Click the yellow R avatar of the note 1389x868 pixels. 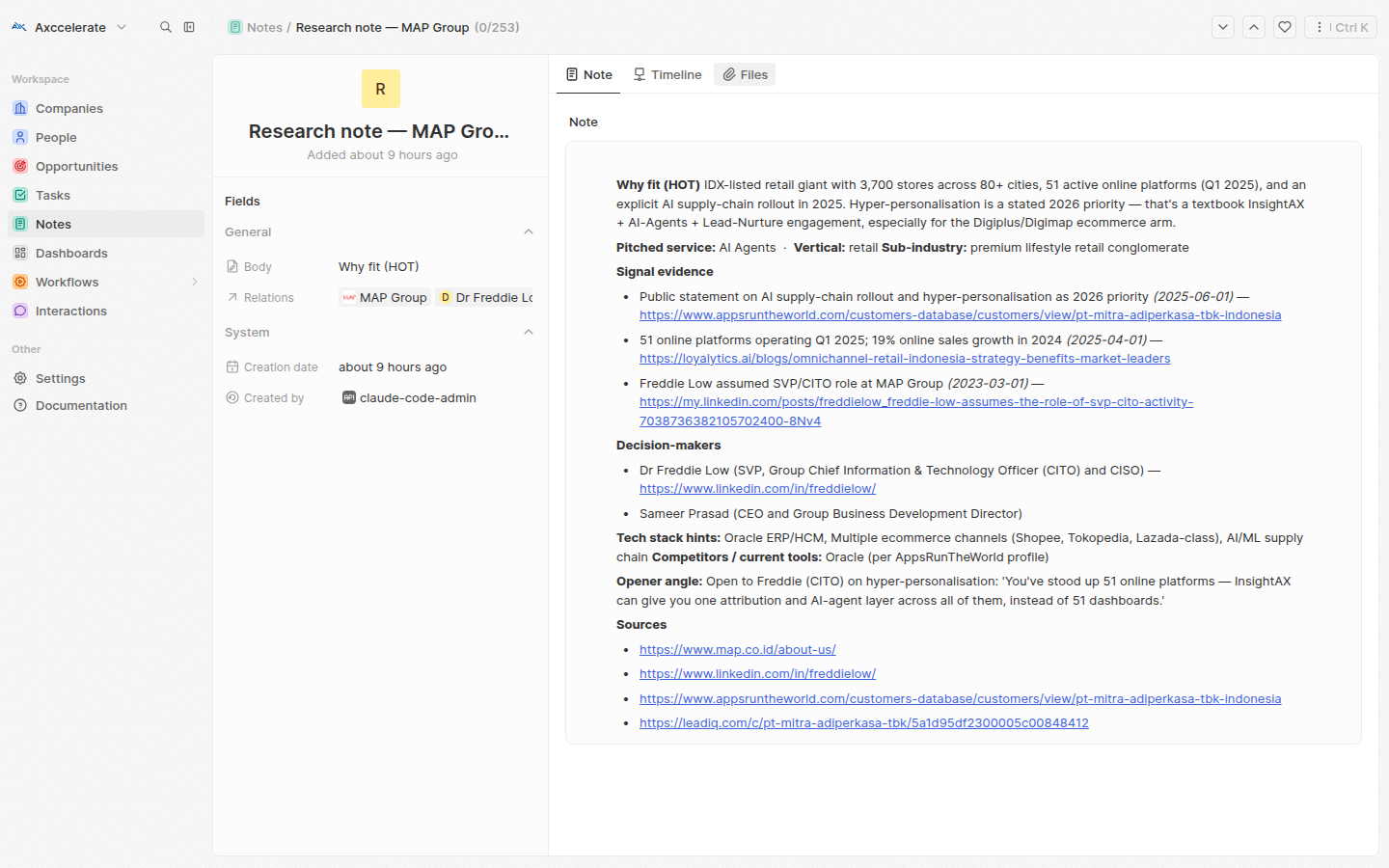pyautogui.click(x=381, y=89)
